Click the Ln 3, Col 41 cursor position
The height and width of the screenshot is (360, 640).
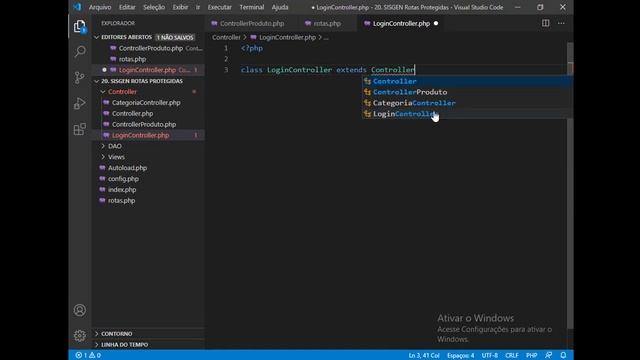(x=424, y=355)
